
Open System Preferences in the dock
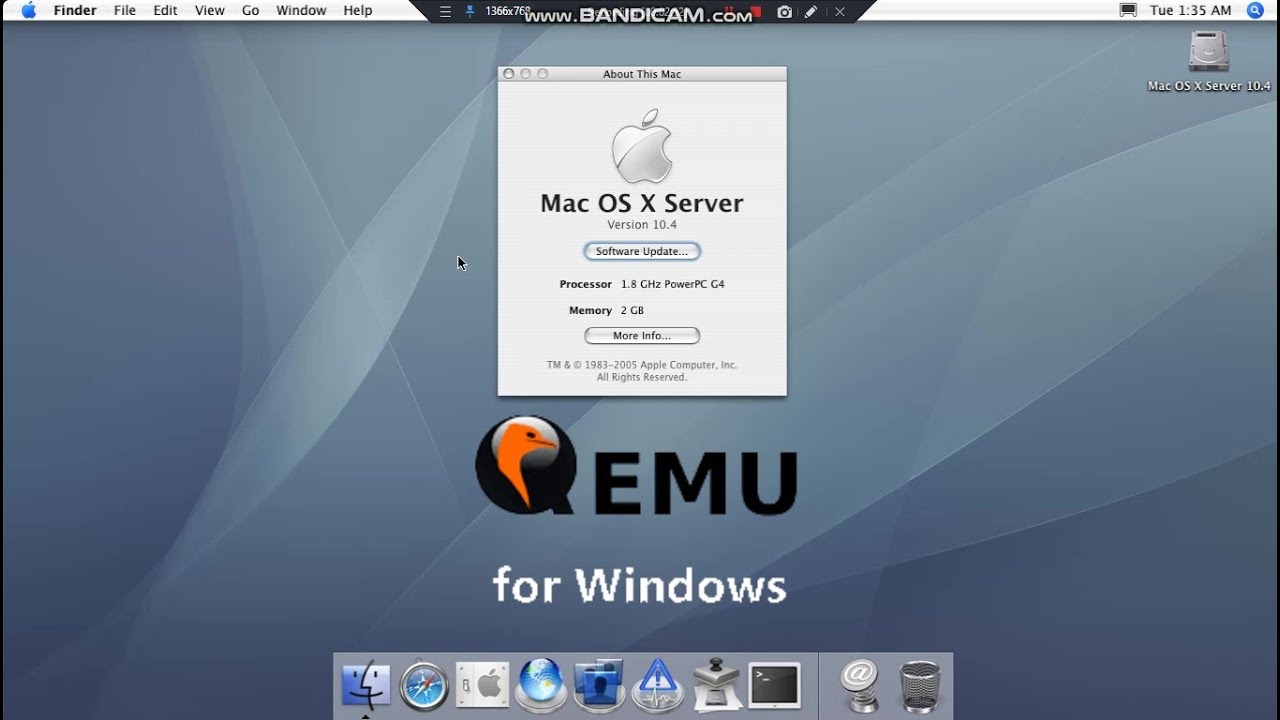click(483, 686)
